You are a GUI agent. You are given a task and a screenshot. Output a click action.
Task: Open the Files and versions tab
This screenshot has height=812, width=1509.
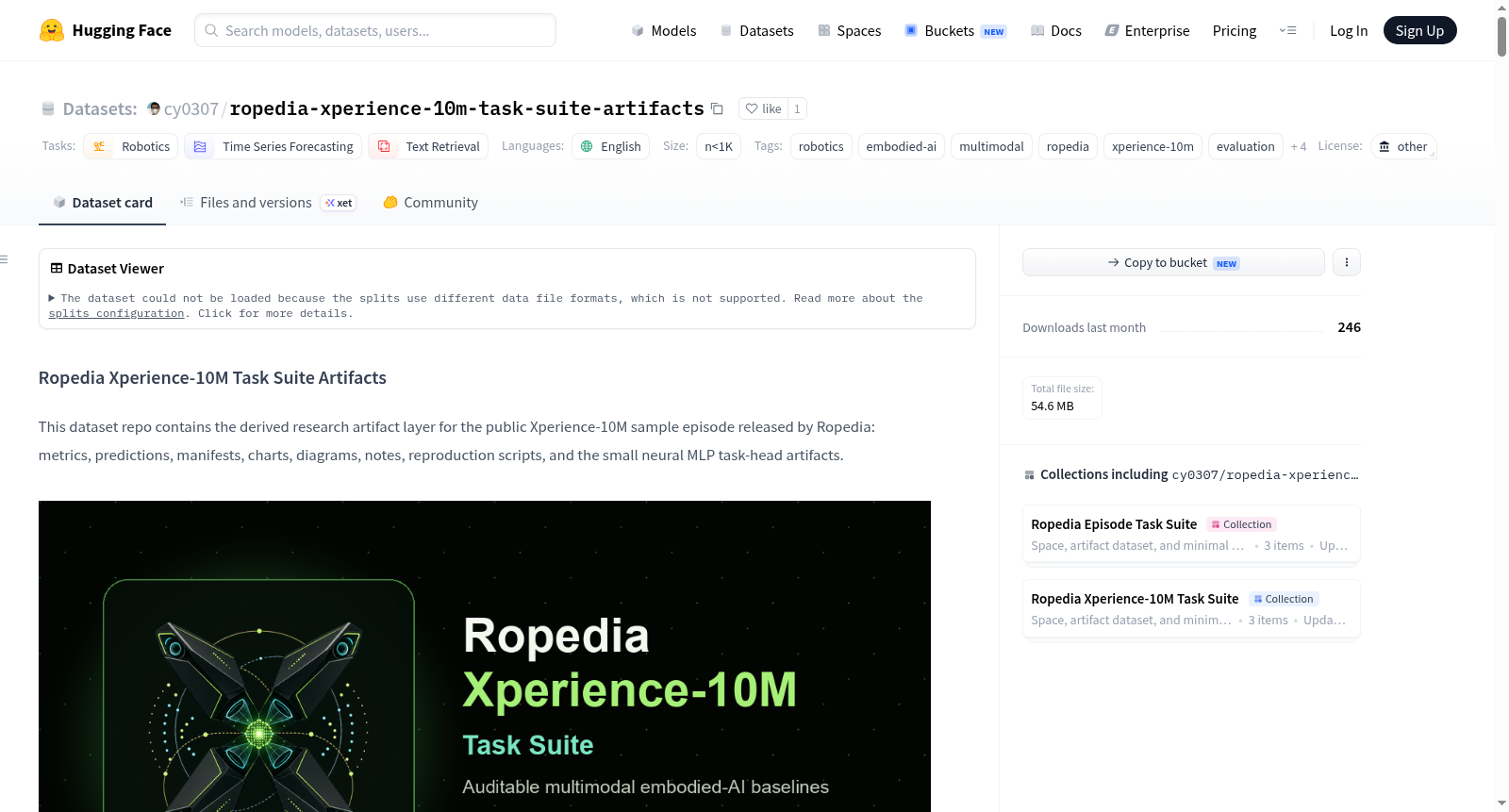click(268, 202)
